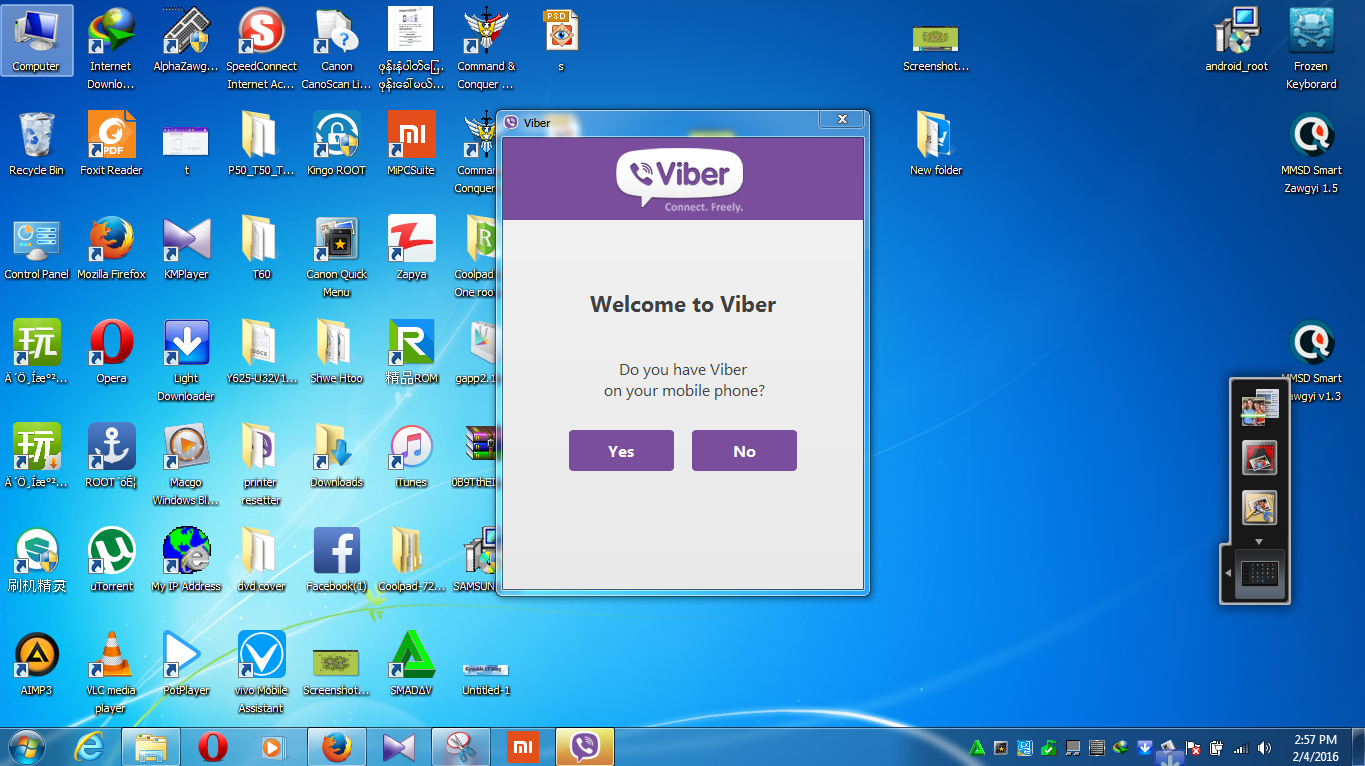The image size is (1365, 766).
Task: Expand the gadget dock using the down arrow
Action: [x=1259, y=542]
